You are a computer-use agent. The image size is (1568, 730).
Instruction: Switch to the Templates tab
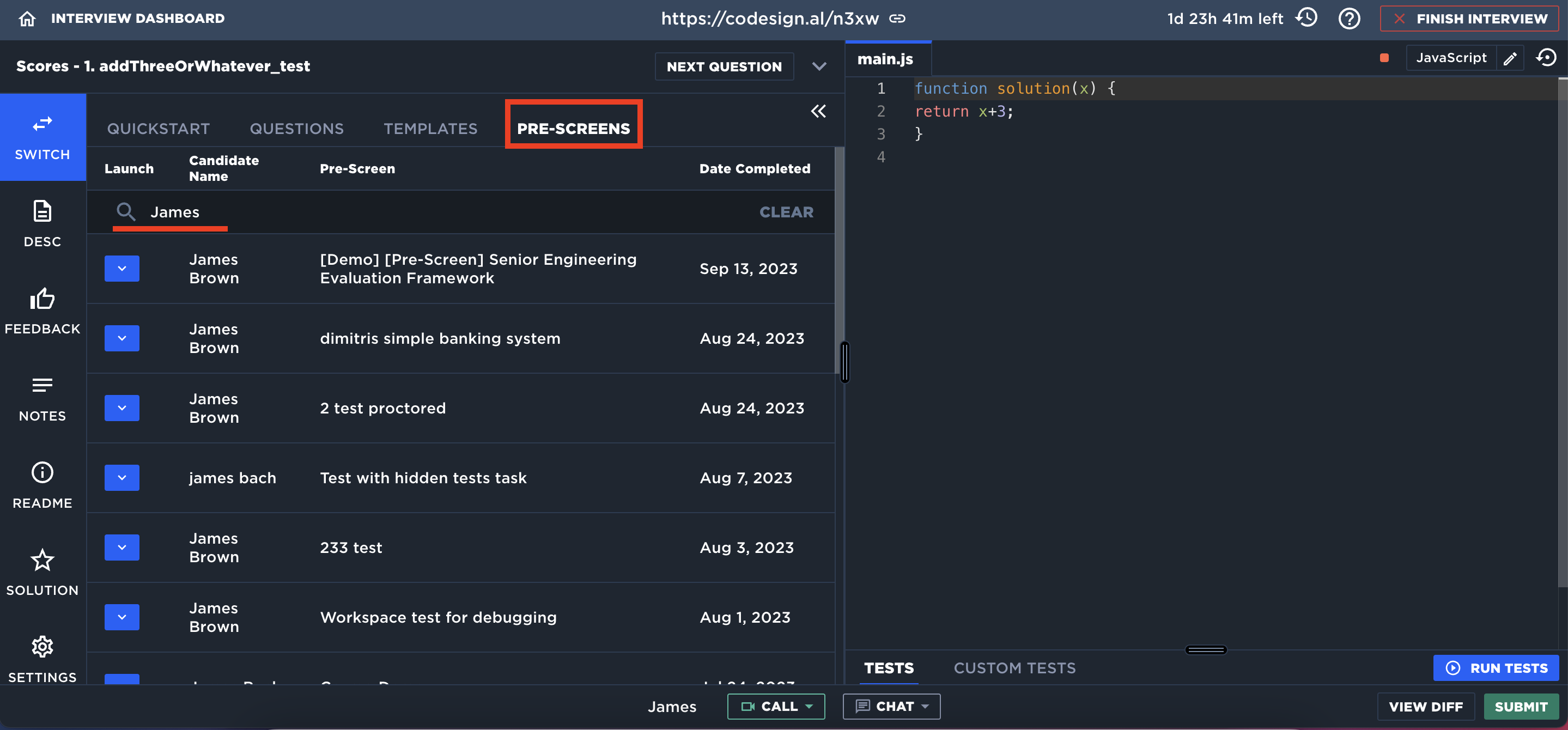pyautogui.click(x=430, y=129)
